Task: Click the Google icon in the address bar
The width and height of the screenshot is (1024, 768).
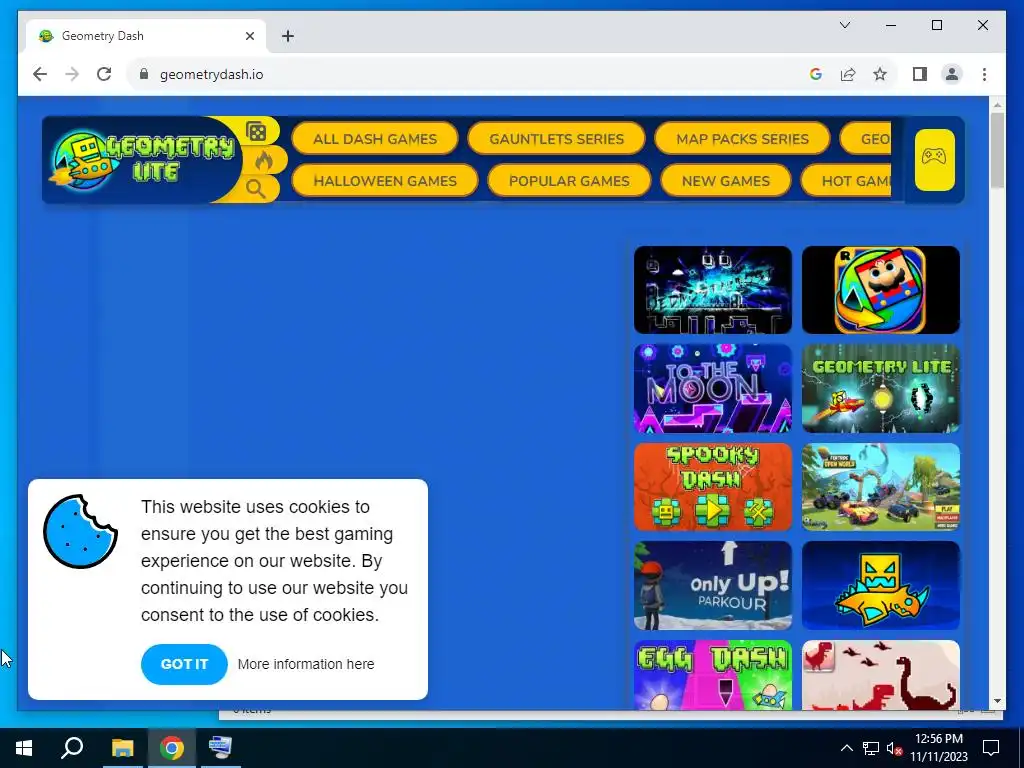Action: pyautogui.click(x=816, y=74)
